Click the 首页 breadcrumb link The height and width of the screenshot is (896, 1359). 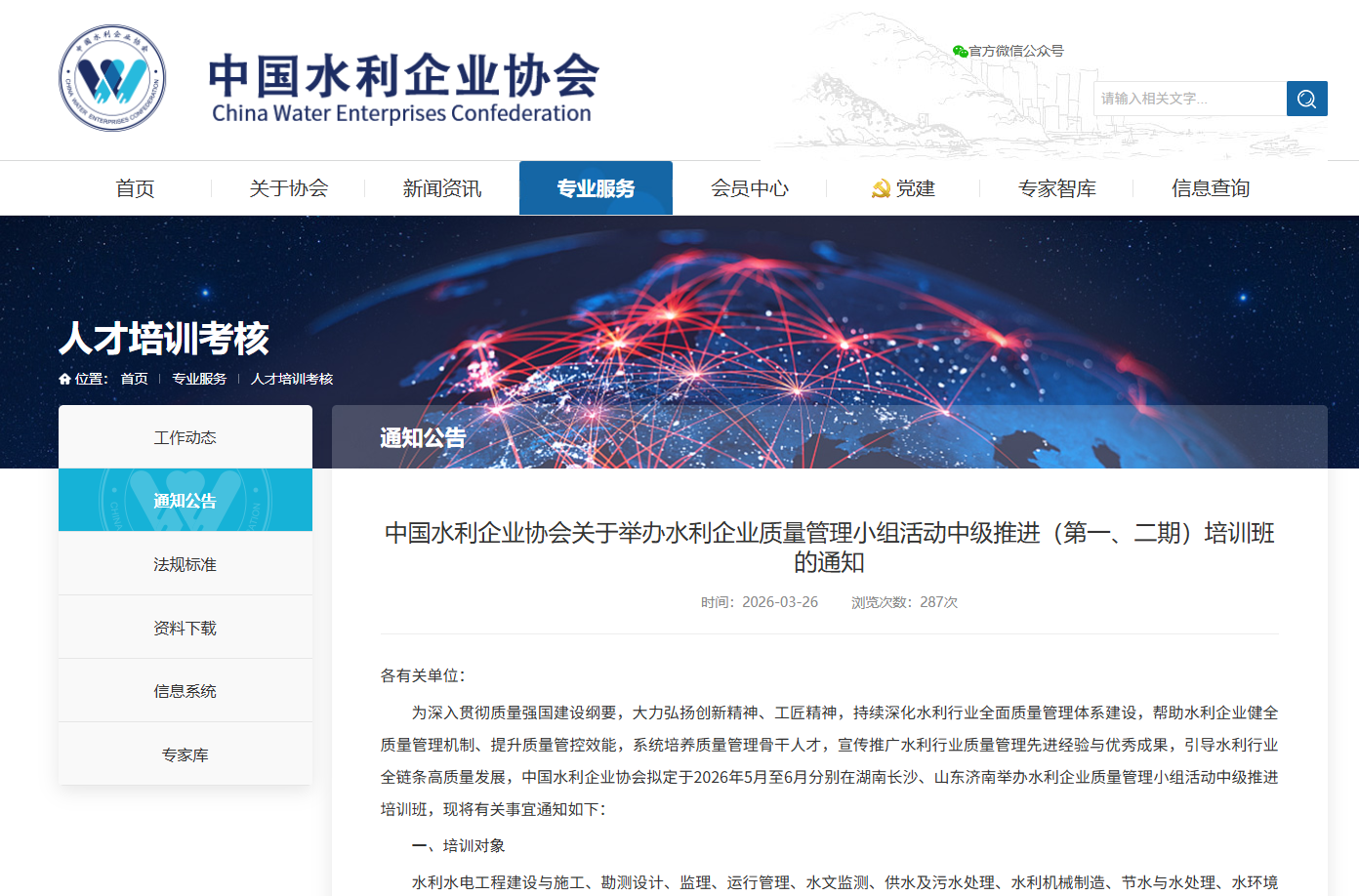[x=134, y=379]
